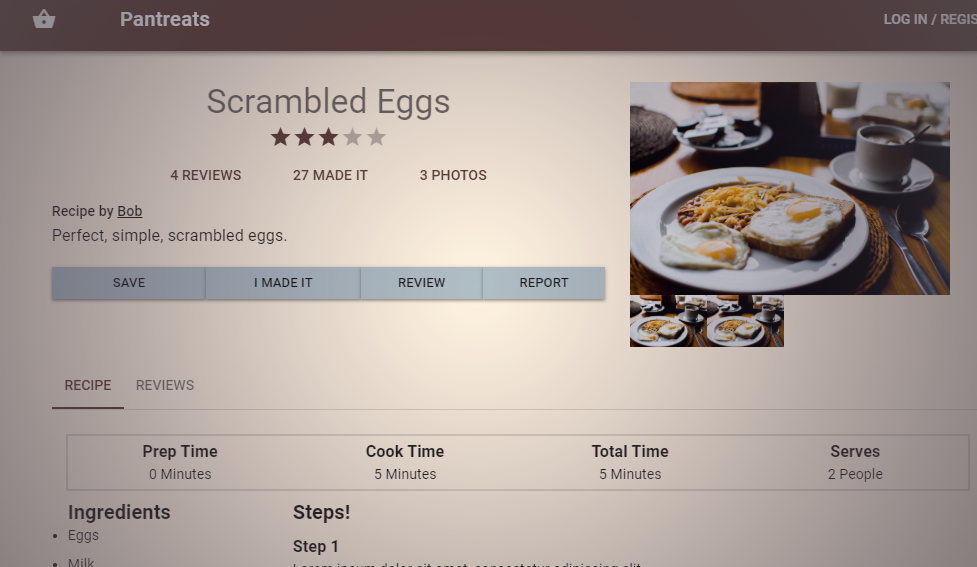
Task: Open the large scrambled eggs photo
Action: [x=789, y=188]
